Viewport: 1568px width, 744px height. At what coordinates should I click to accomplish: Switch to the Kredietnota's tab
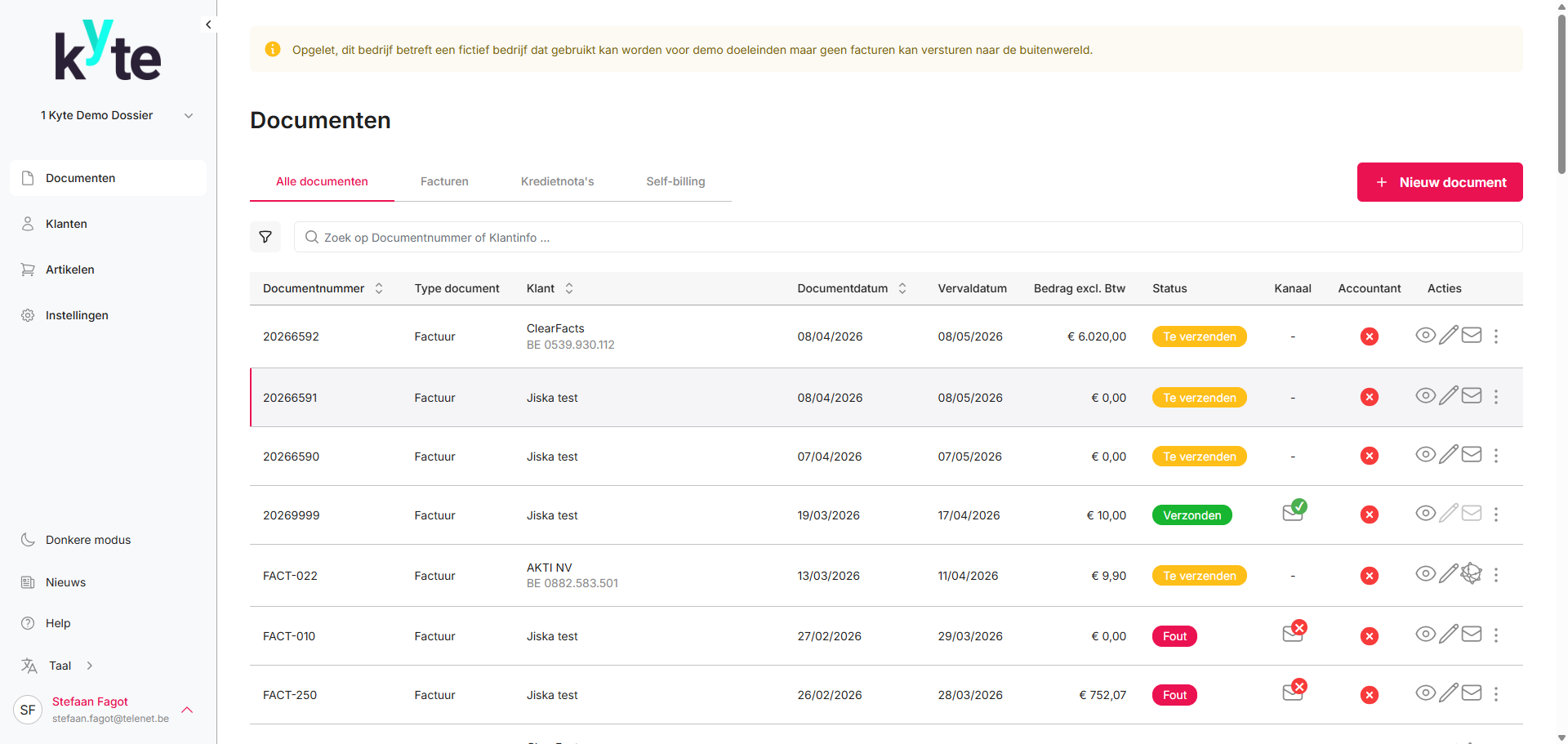(x=557, y=181)
